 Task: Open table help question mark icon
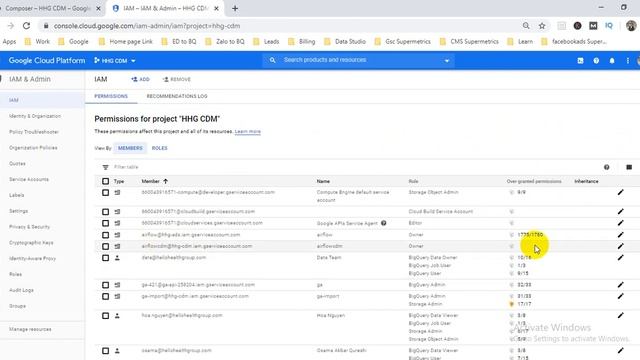click(x=607, y=167)
